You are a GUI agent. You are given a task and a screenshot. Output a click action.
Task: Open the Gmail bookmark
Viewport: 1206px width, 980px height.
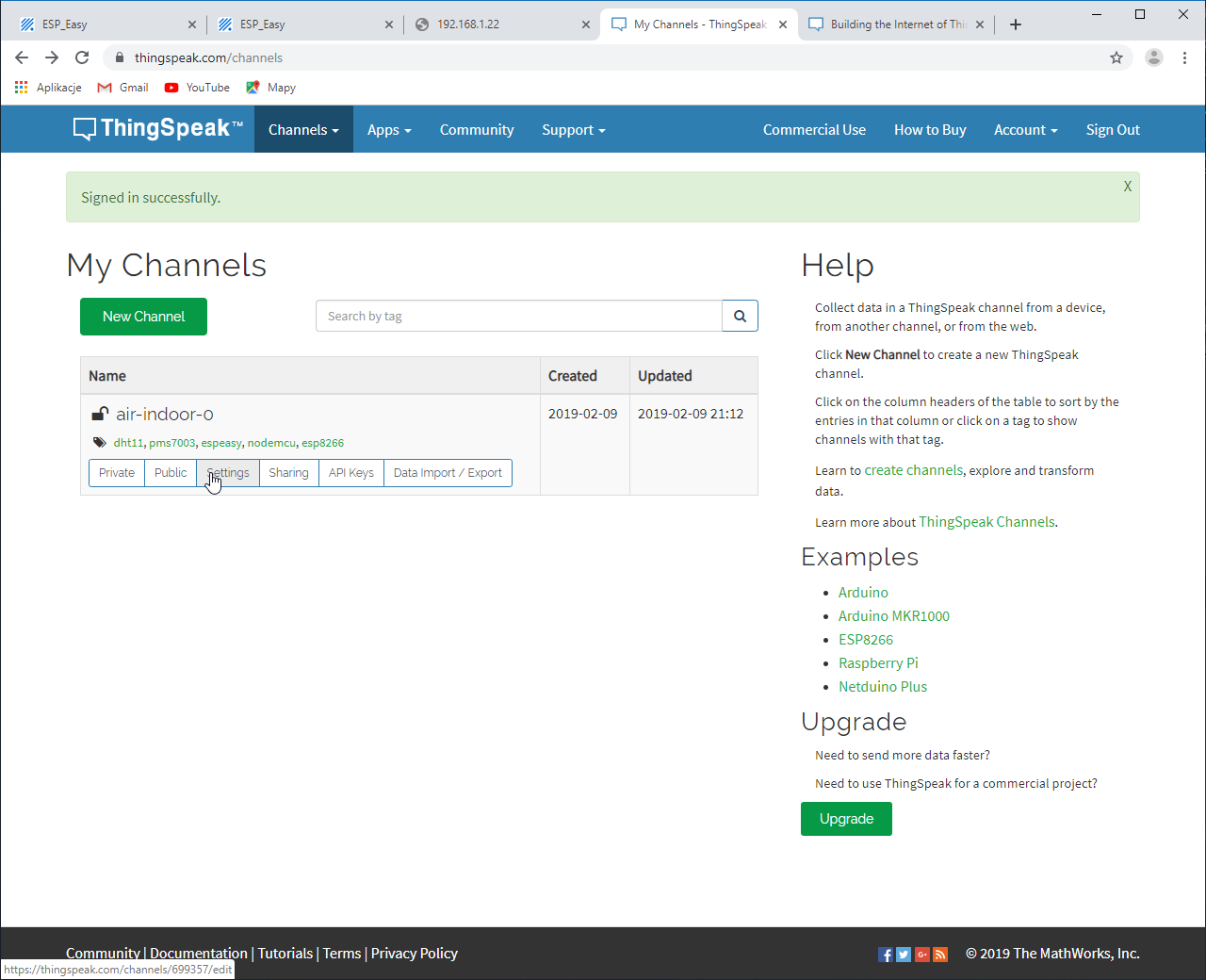coord(122,88)
